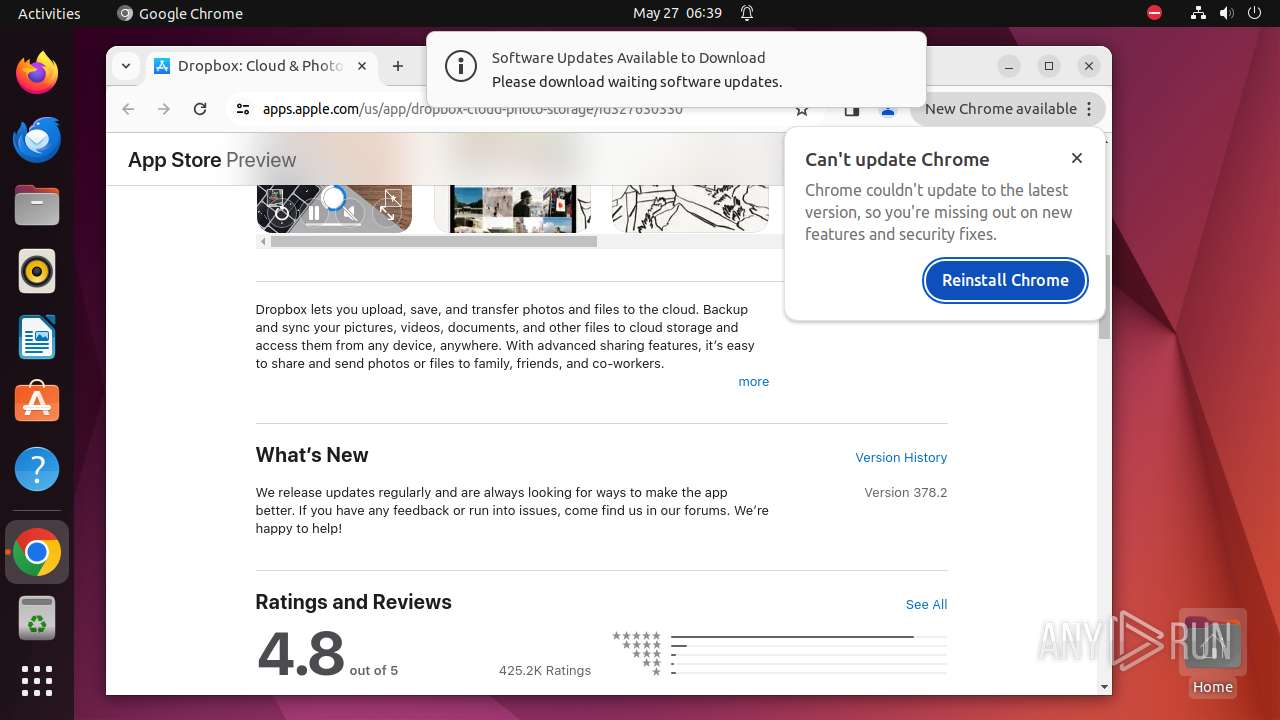
Task: Click the apps.apple.com URL address field
Action: tap(472, 109)
